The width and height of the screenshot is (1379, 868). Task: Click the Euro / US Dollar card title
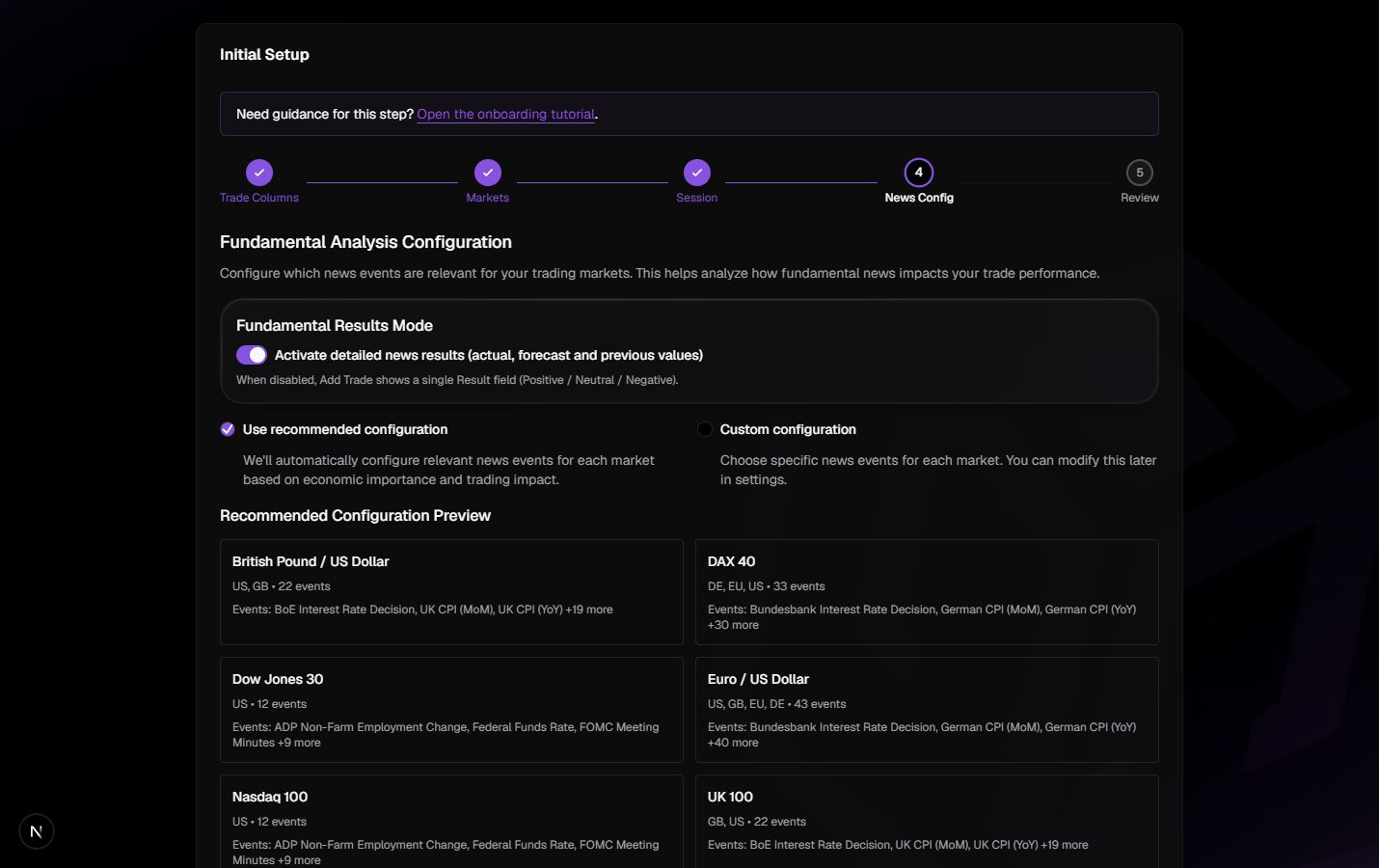758,679
